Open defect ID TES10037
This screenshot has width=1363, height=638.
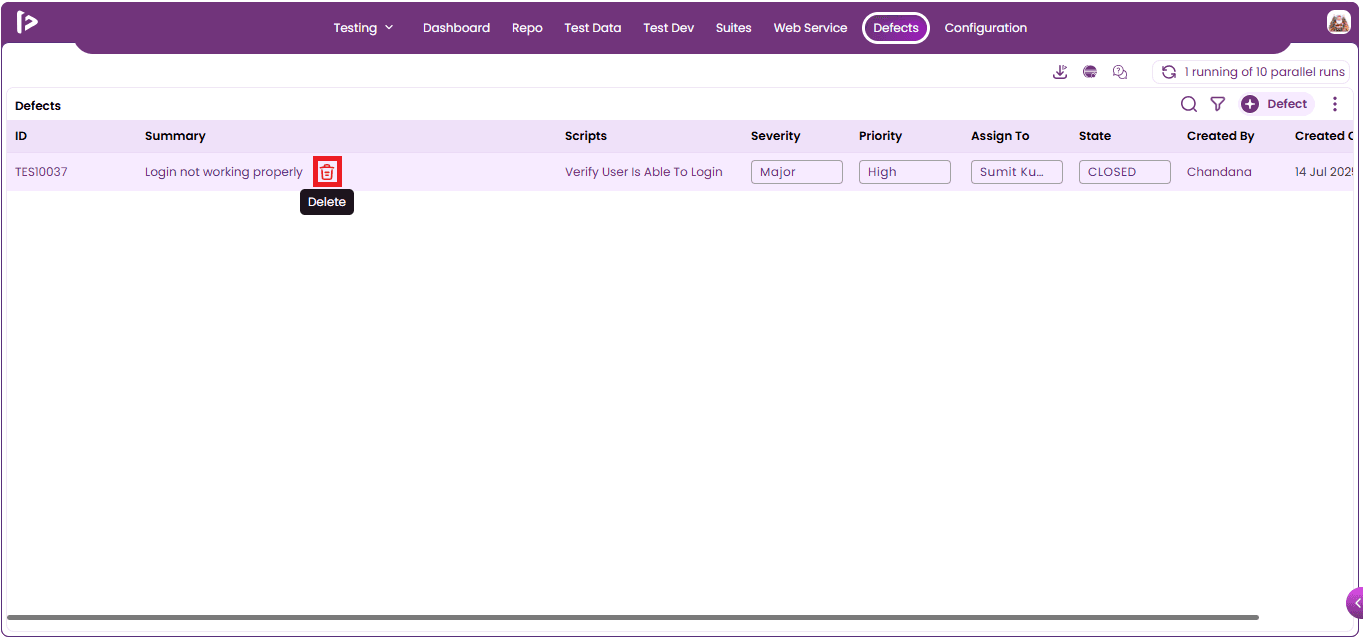41,172
